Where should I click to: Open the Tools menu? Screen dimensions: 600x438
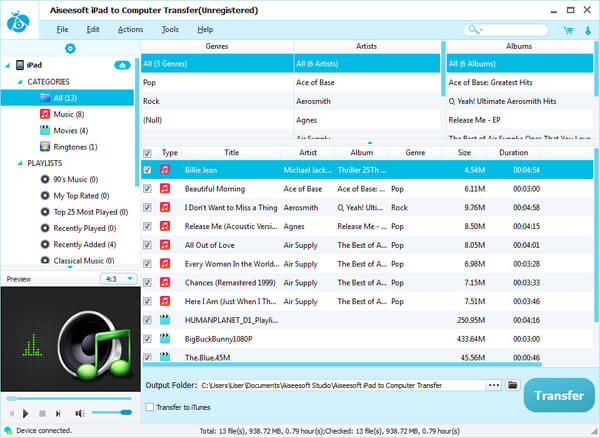tap(170, 29)
